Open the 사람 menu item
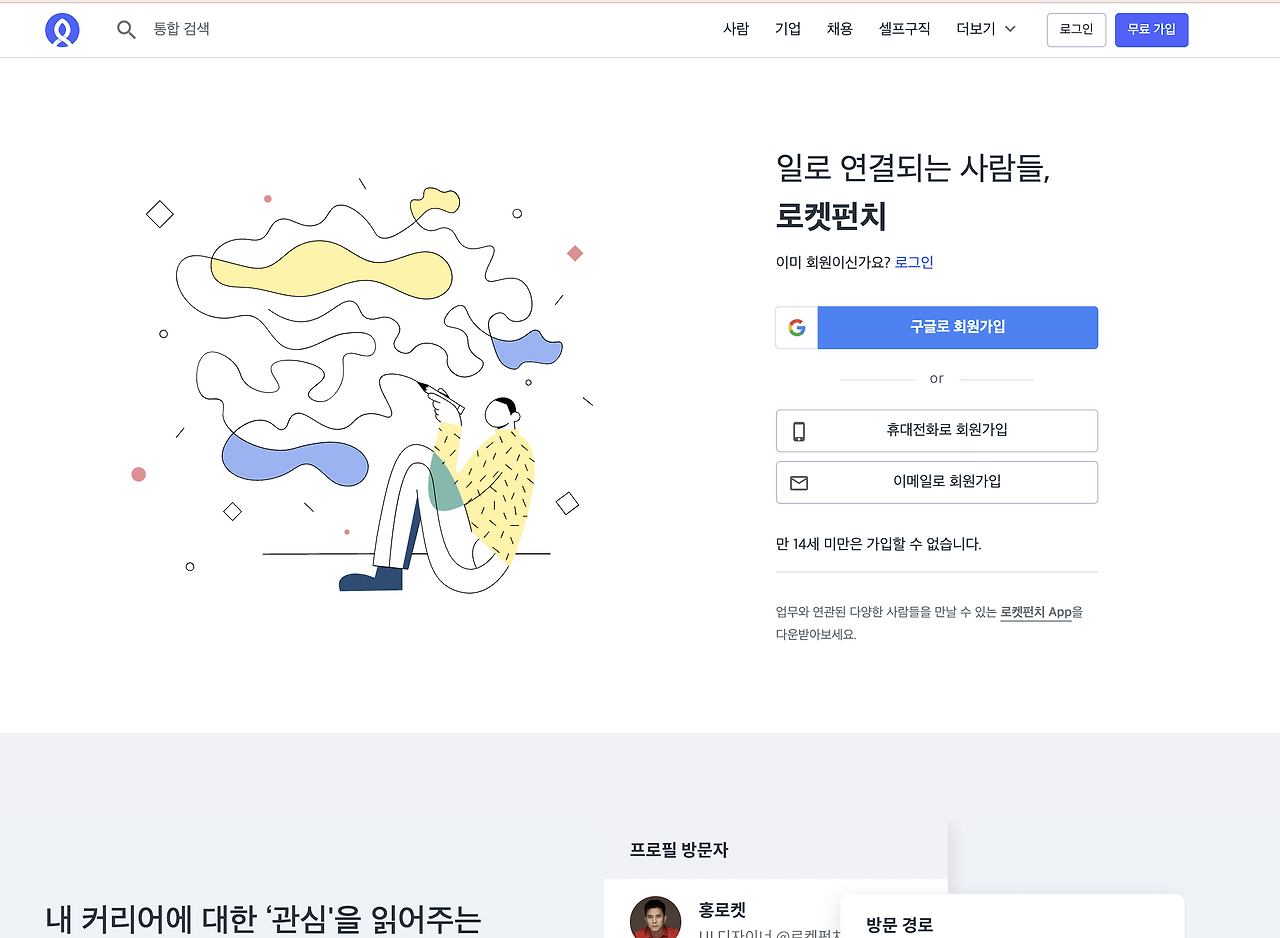1280x938 pixels. [x=736, y=29]
